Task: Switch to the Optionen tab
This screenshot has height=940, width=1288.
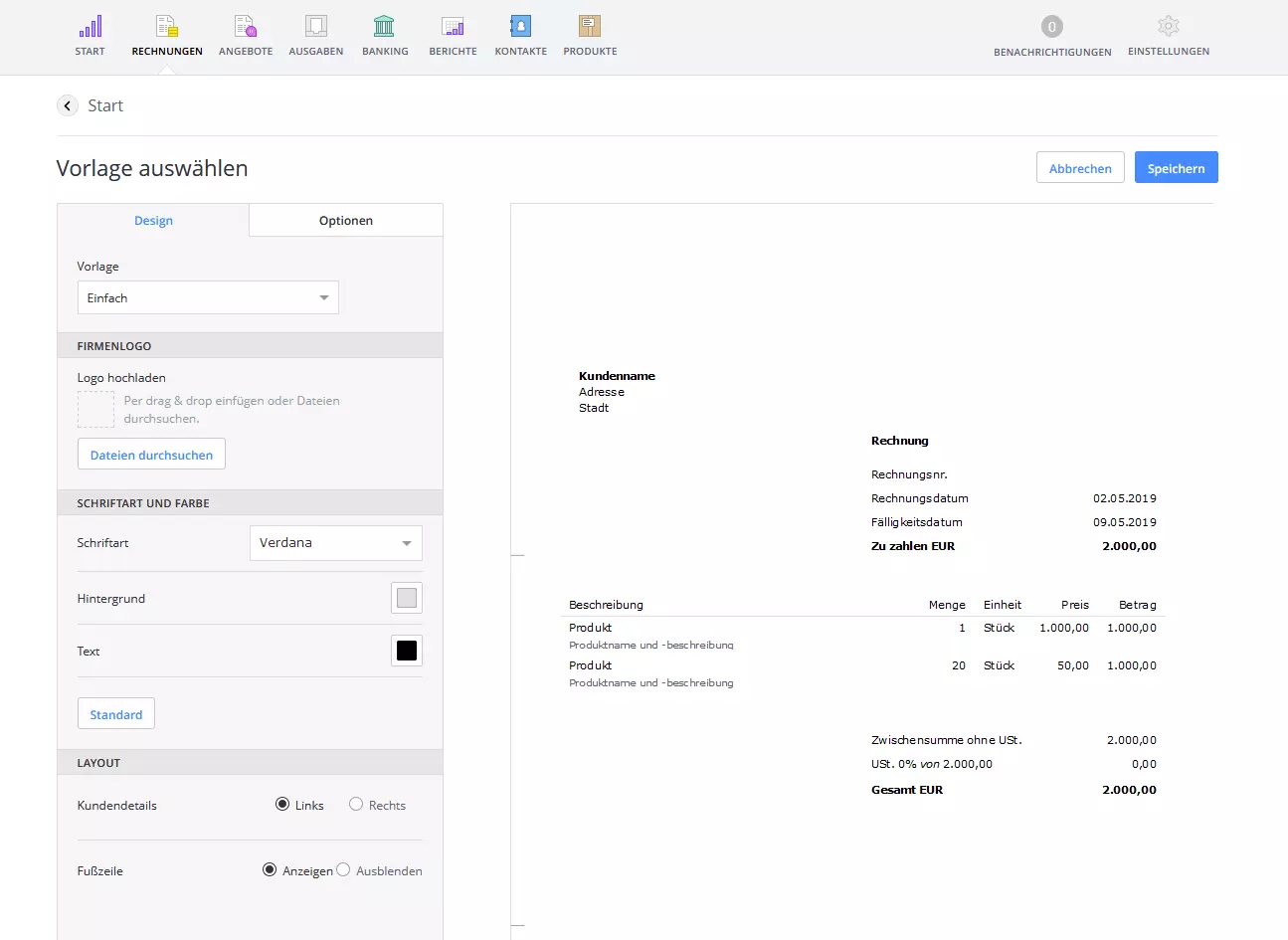Action: [346, 221]
